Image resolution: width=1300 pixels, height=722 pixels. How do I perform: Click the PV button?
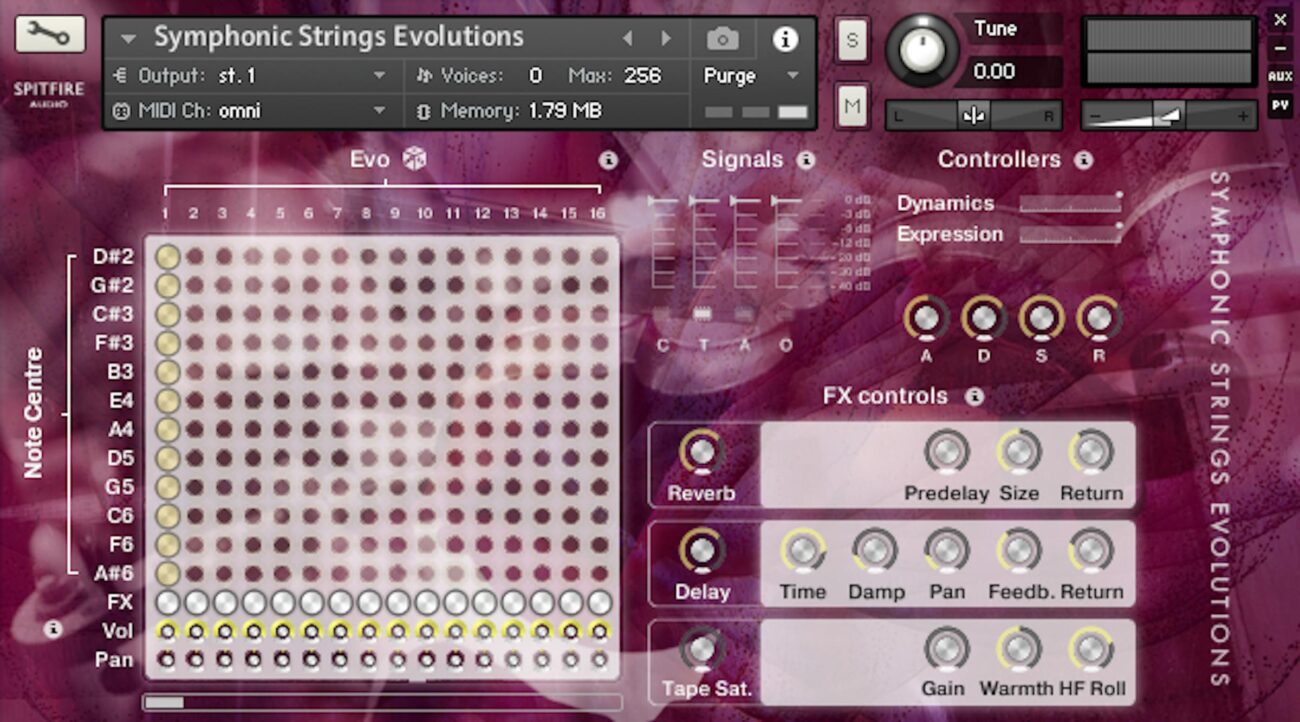[x=1280, y=103]
